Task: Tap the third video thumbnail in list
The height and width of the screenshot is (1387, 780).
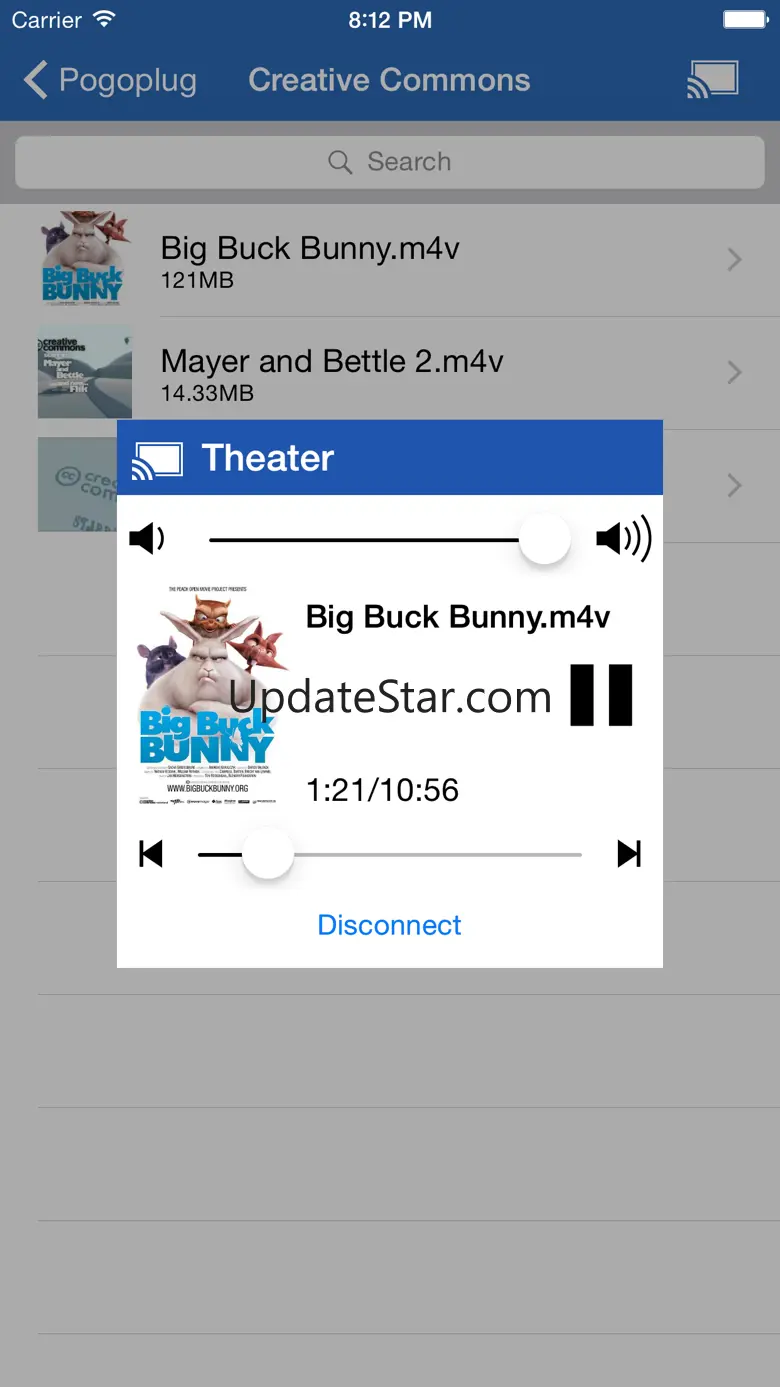Action: [77, 485]
